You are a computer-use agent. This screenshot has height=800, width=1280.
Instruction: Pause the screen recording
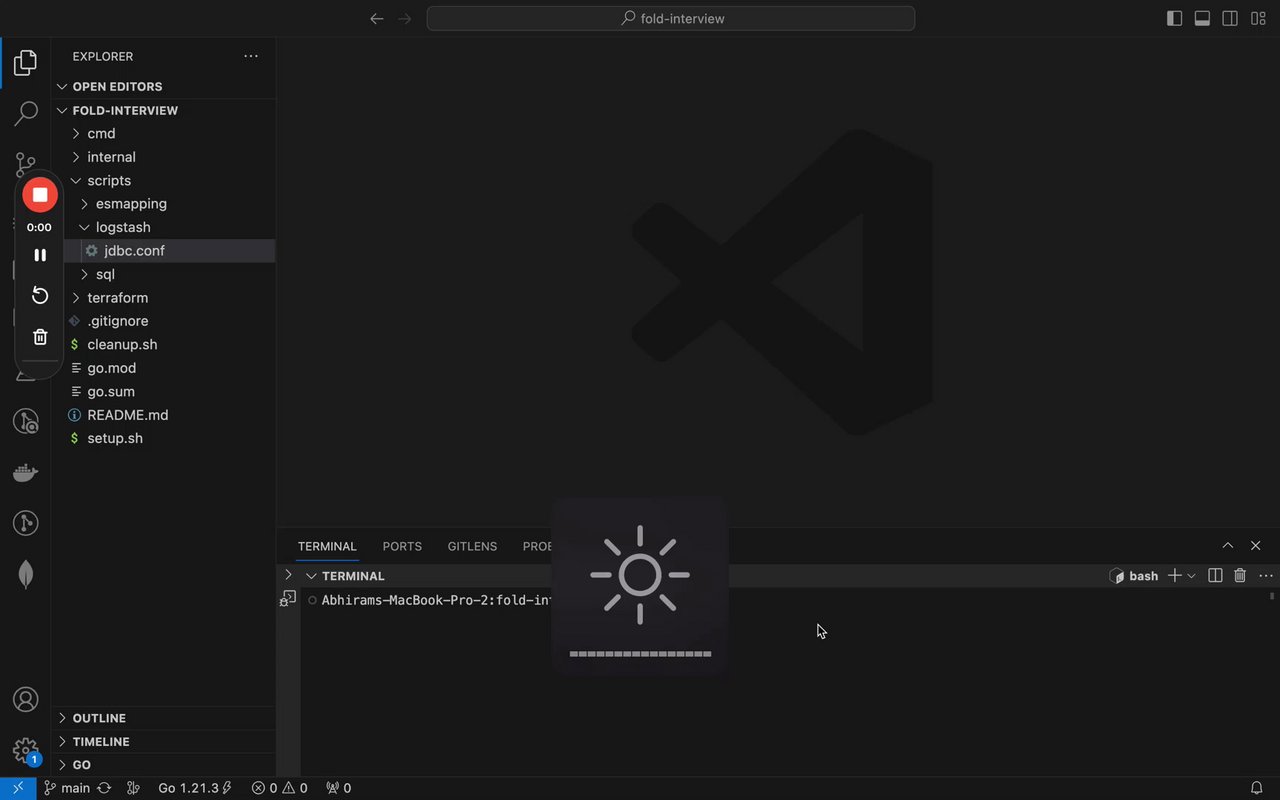40,255
